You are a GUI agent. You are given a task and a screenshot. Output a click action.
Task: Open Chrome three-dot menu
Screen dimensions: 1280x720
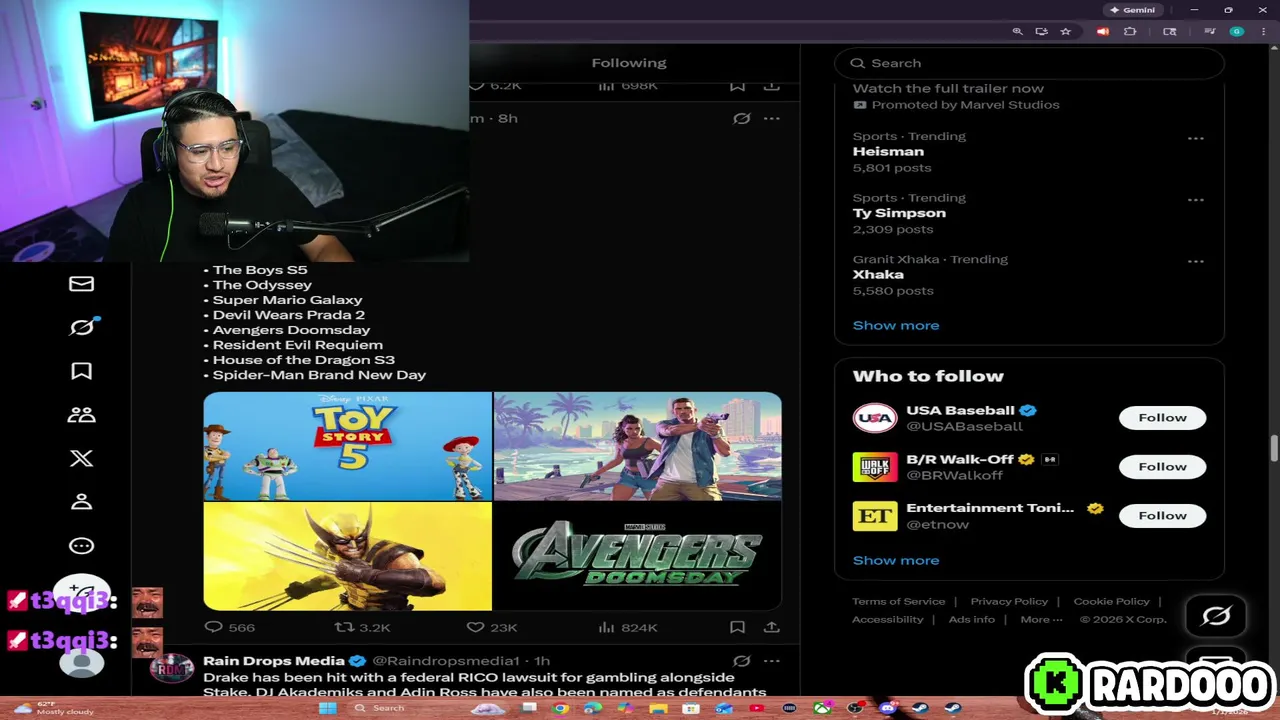(1264, 32)
